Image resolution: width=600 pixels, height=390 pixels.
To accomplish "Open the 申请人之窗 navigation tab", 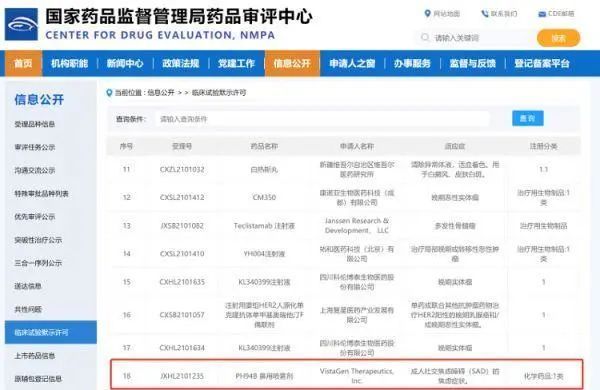I will click(352, 64).
